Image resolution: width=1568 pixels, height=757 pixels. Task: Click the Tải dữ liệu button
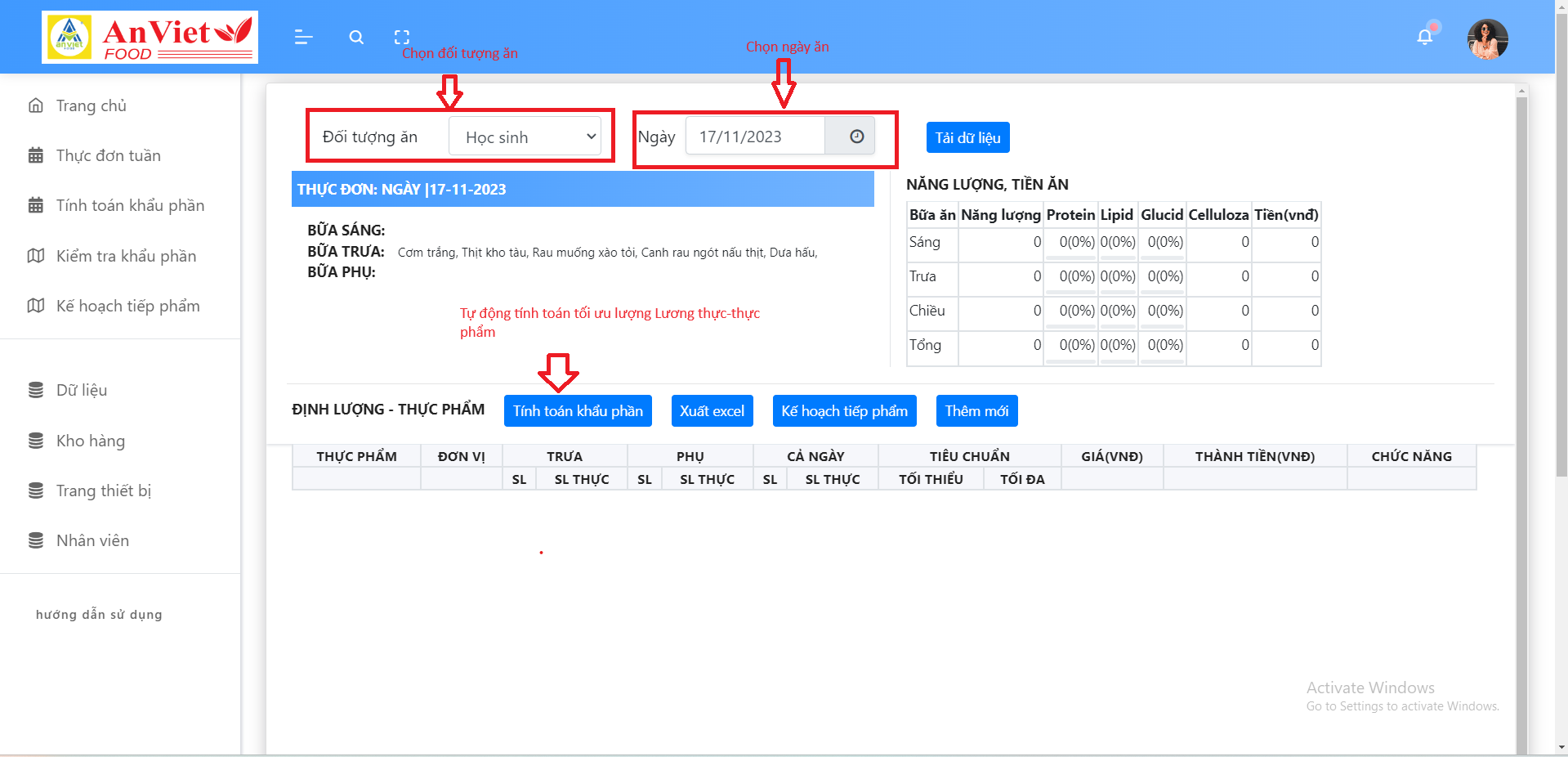click(967, 137)
